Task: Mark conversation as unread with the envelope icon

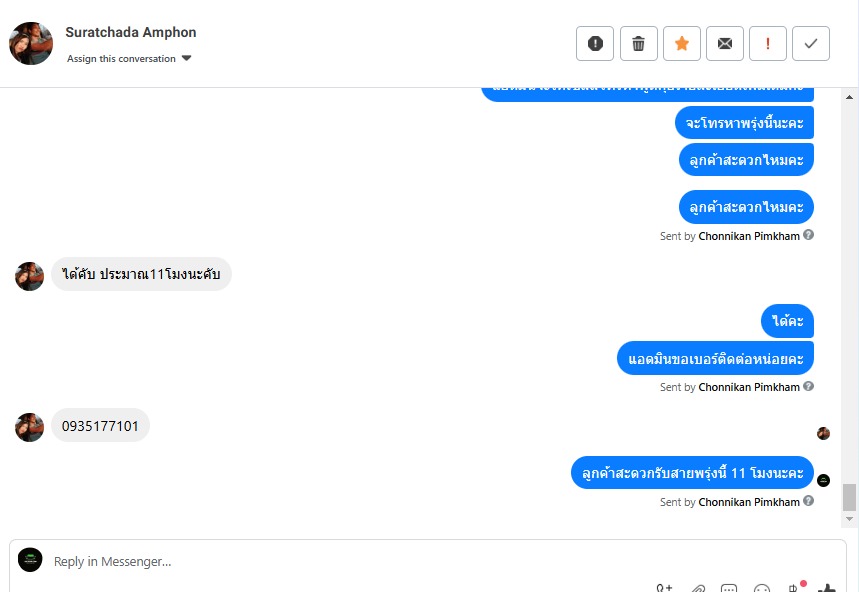Action: pyautogui.click(x=725, y=43)
